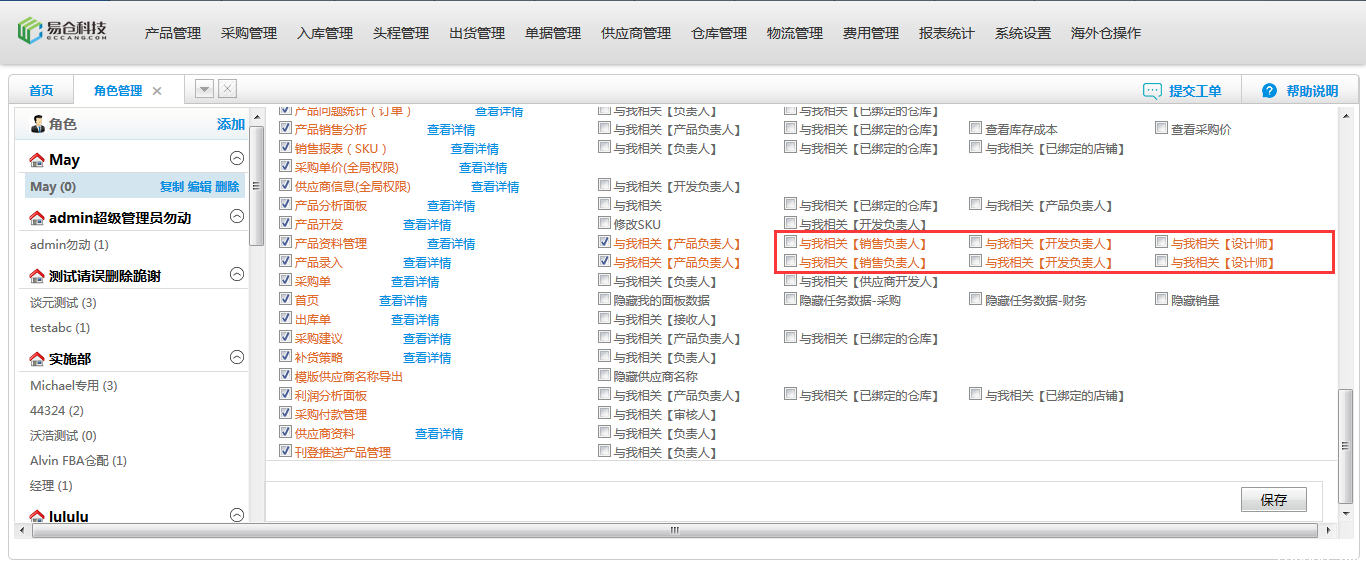Enable 查看库存成本 checkbox
This screenshot has width=1366, height=577.
(976, 129)
